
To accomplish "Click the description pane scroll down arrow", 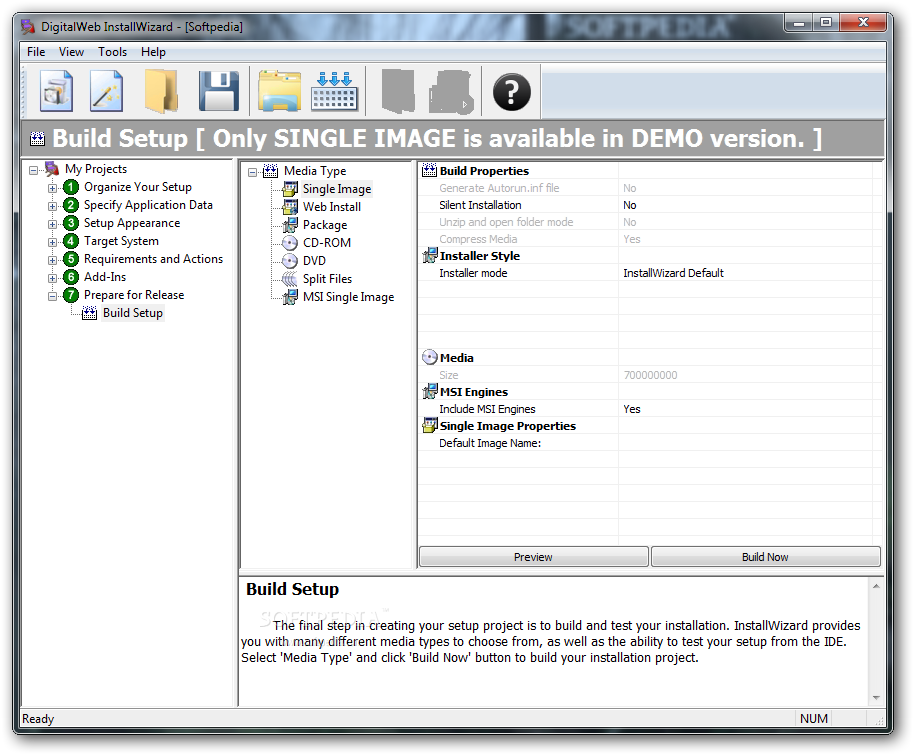I will tap(876, 698).
